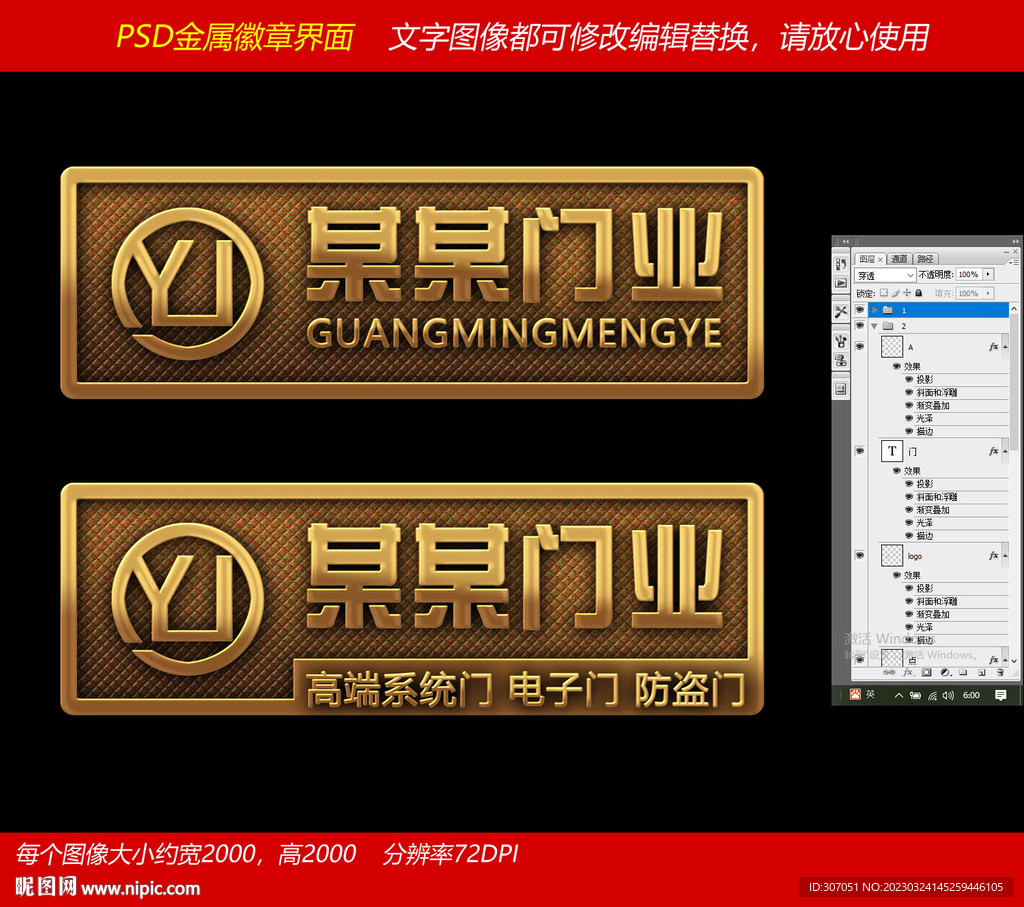Screen dimensions: 1024x907
Task: Hide 斜面和浮雕 effect on layer A
Action: [x=909, y=392]
